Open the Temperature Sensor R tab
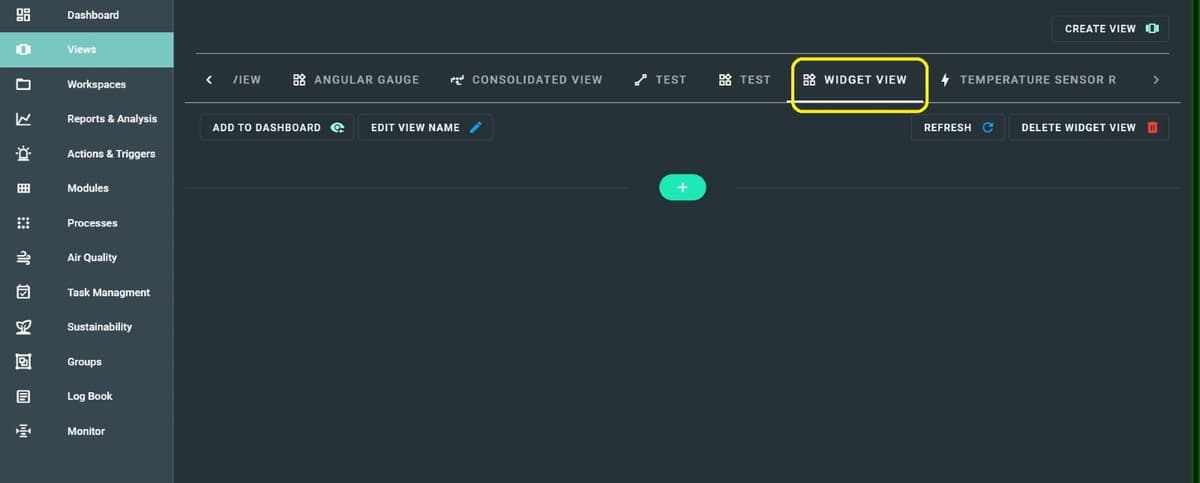This screenshot has width=1200, height=483. point(1029,80)
